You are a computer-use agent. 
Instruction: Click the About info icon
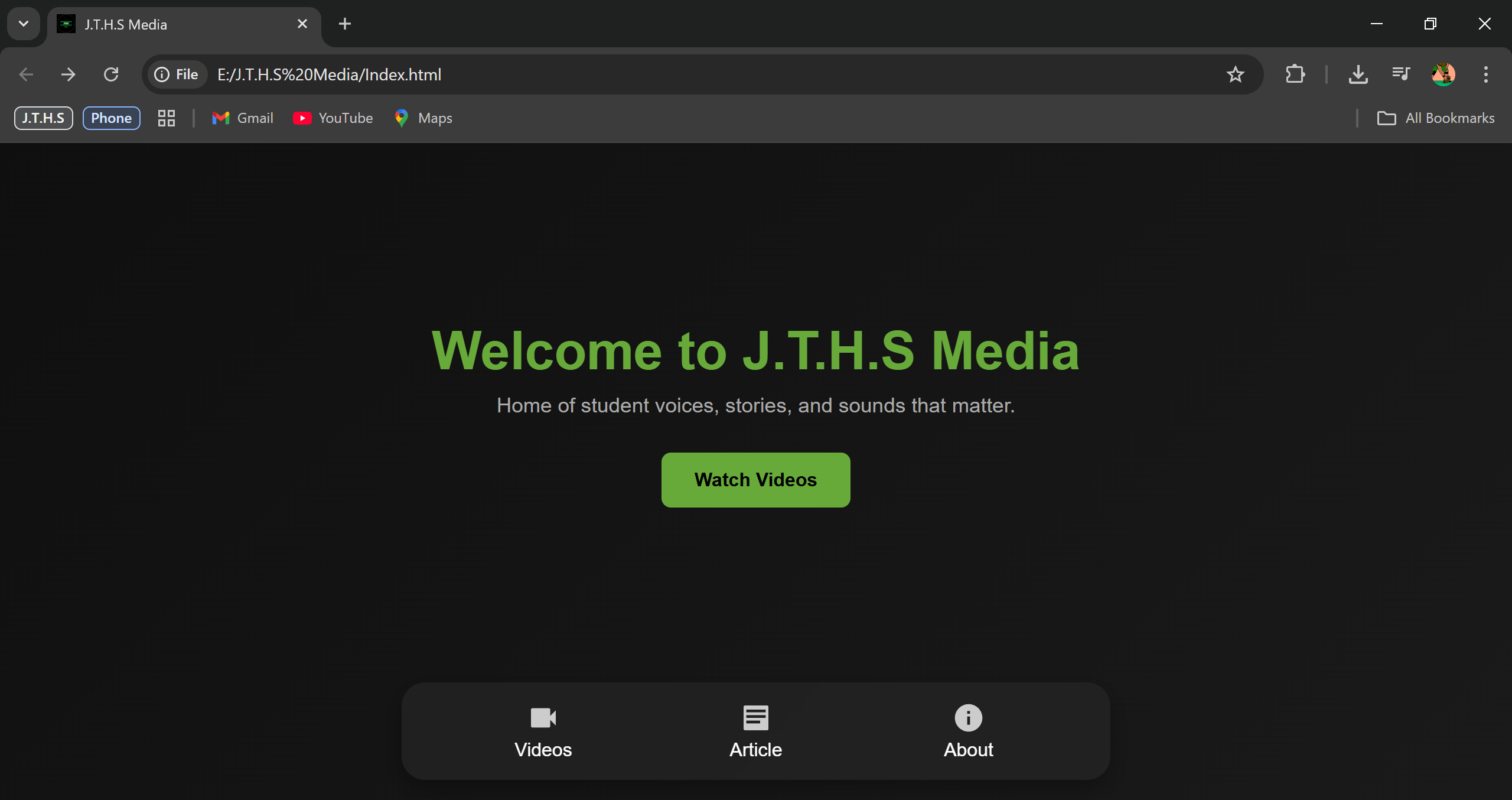click(968, 718)
